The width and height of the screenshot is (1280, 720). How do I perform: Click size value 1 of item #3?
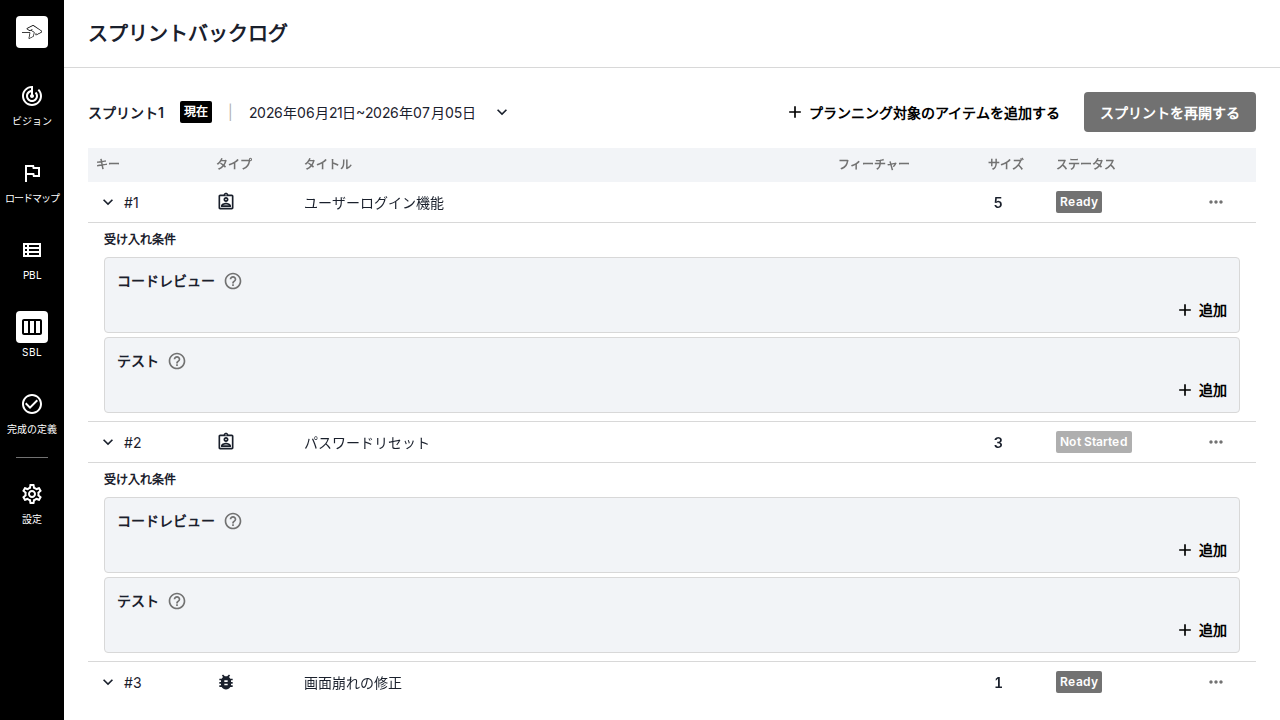pyautogui.click(x=998, y=683)
